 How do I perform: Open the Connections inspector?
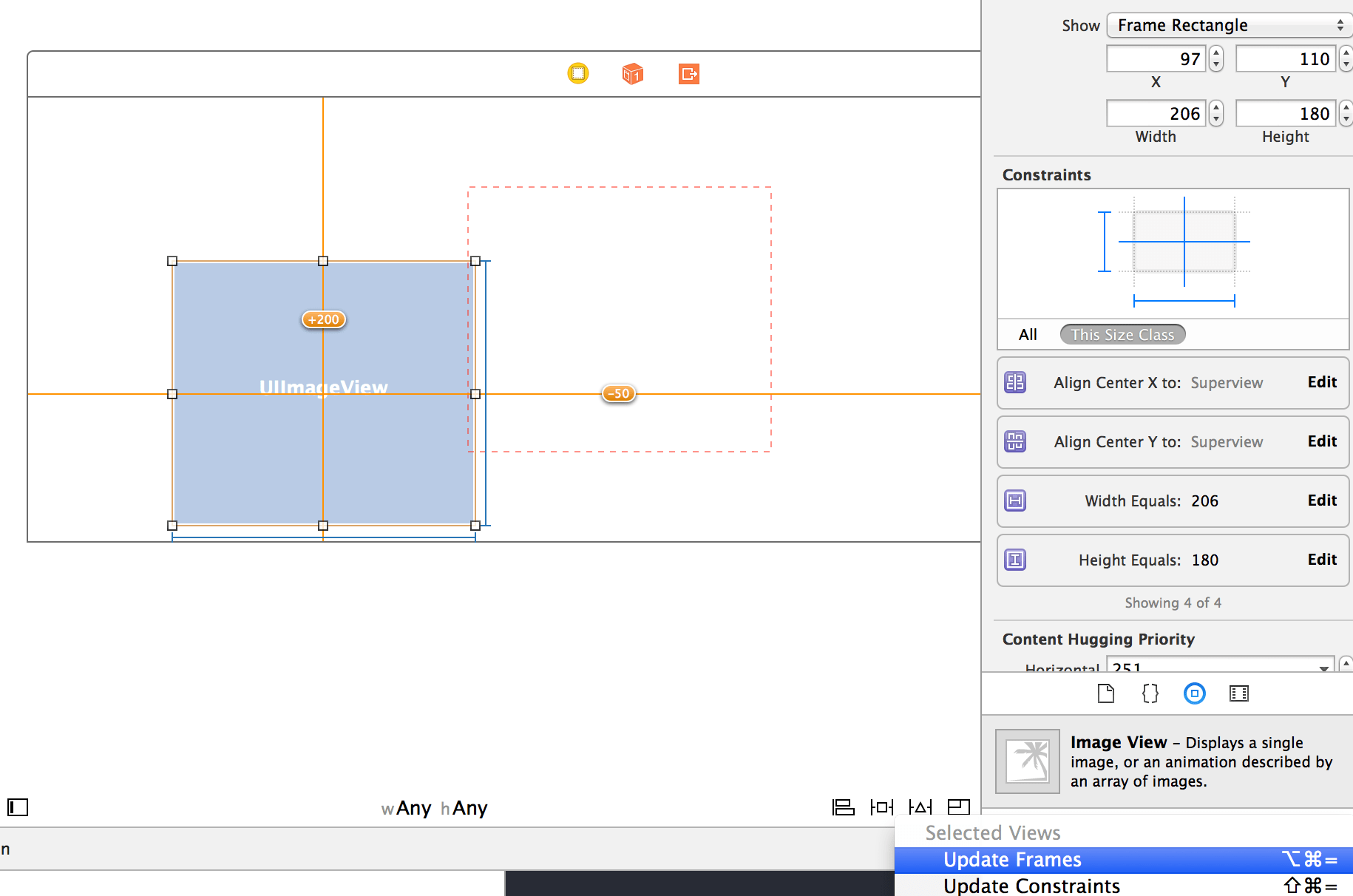1238,693
